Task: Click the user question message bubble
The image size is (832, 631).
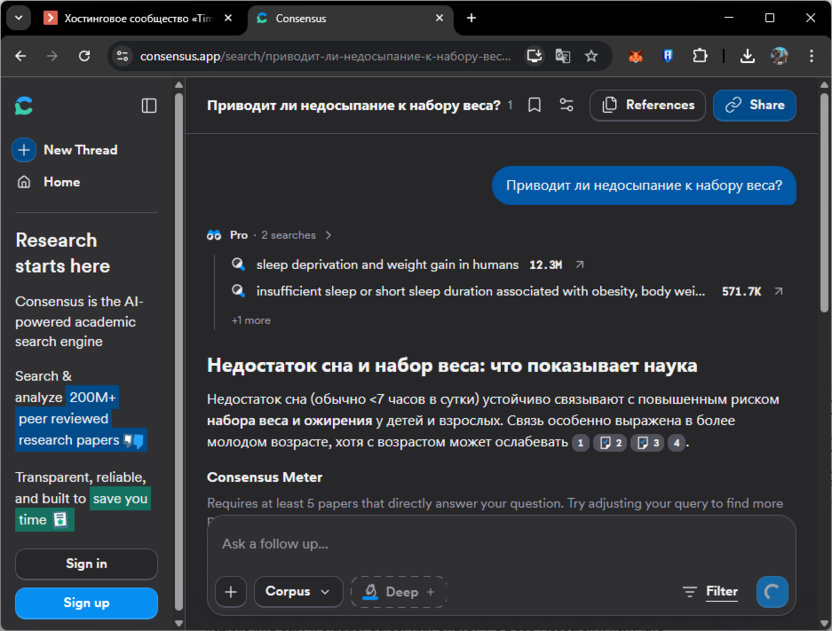Action: tap(644, 186)
